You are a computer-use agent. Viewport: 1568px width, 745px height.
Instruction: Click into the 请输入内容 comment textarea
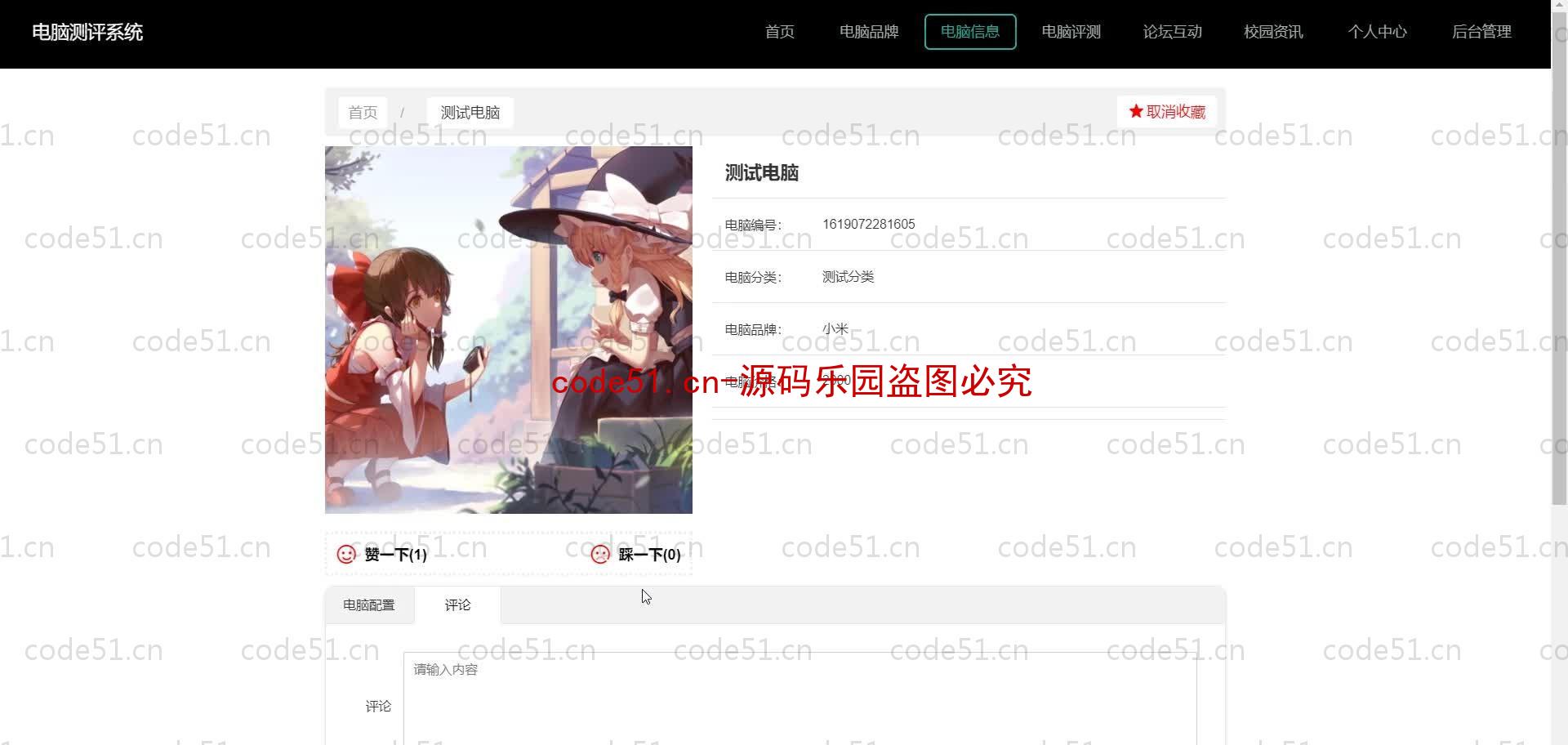pyautogui.click(x=800, y=698)
